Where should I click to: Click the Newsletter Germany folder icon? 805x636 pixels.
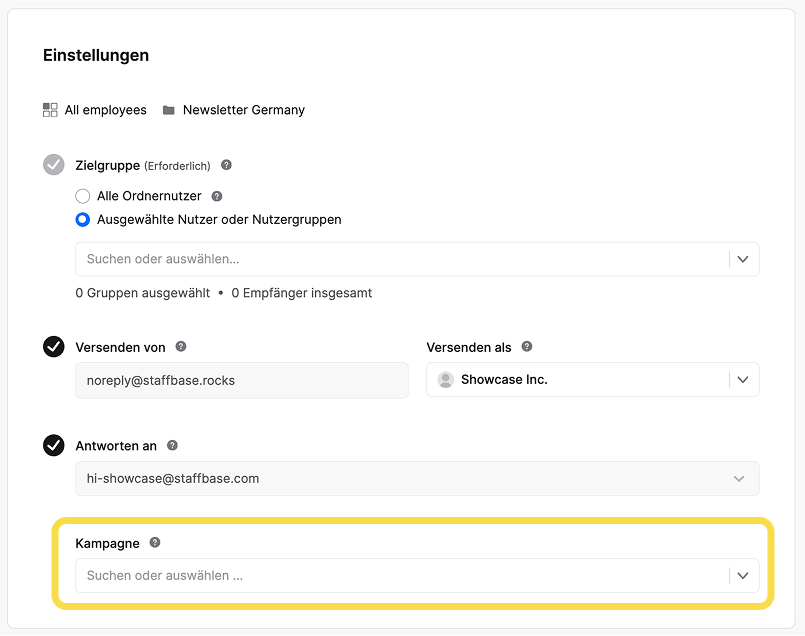(x=168, y=110)
